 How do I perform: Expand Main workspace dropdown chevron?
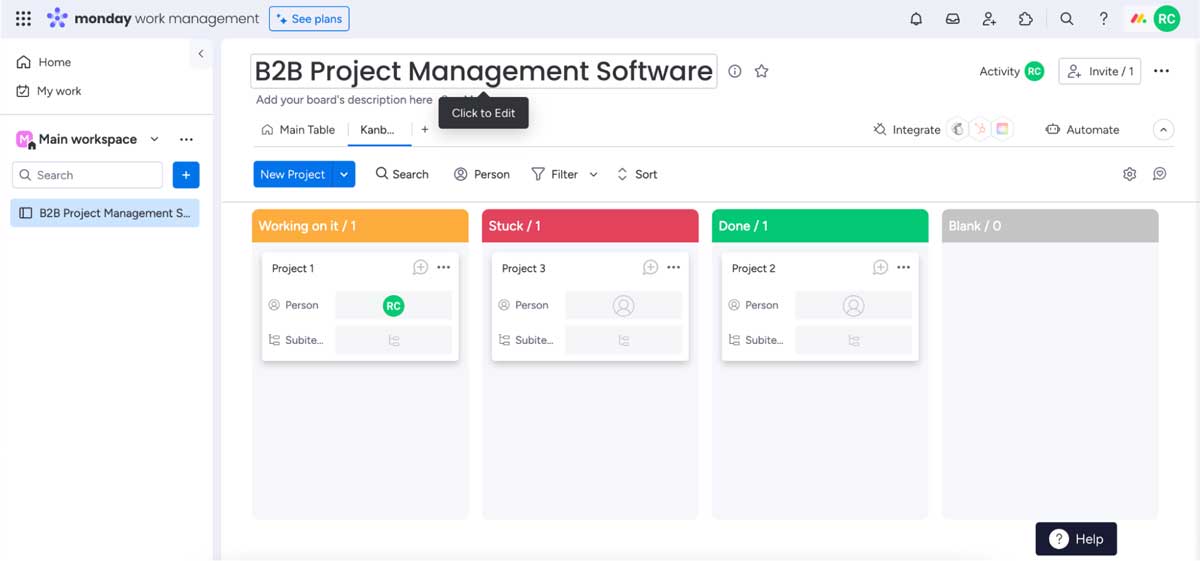pos(154,139)
